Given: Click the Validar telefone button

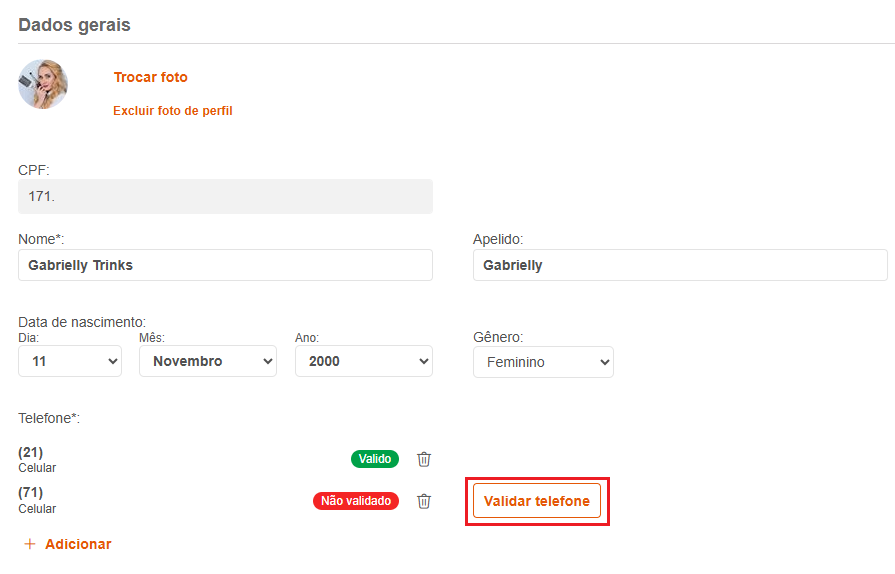Looking at the screenshot, I should click(537, 501).
